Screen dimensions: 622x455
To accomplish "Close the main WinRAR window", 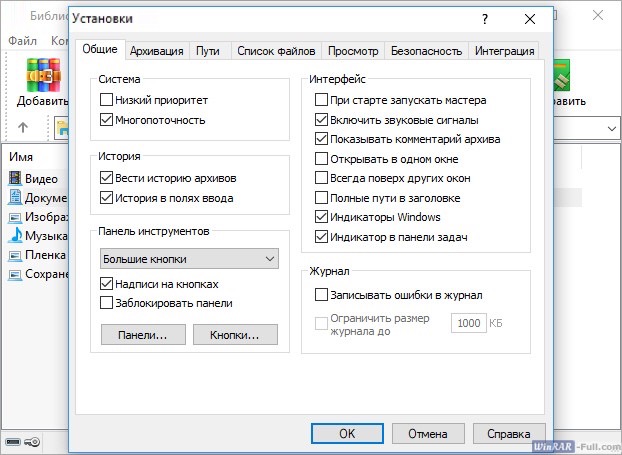I will pyautogui.click(x=598, y=16).
